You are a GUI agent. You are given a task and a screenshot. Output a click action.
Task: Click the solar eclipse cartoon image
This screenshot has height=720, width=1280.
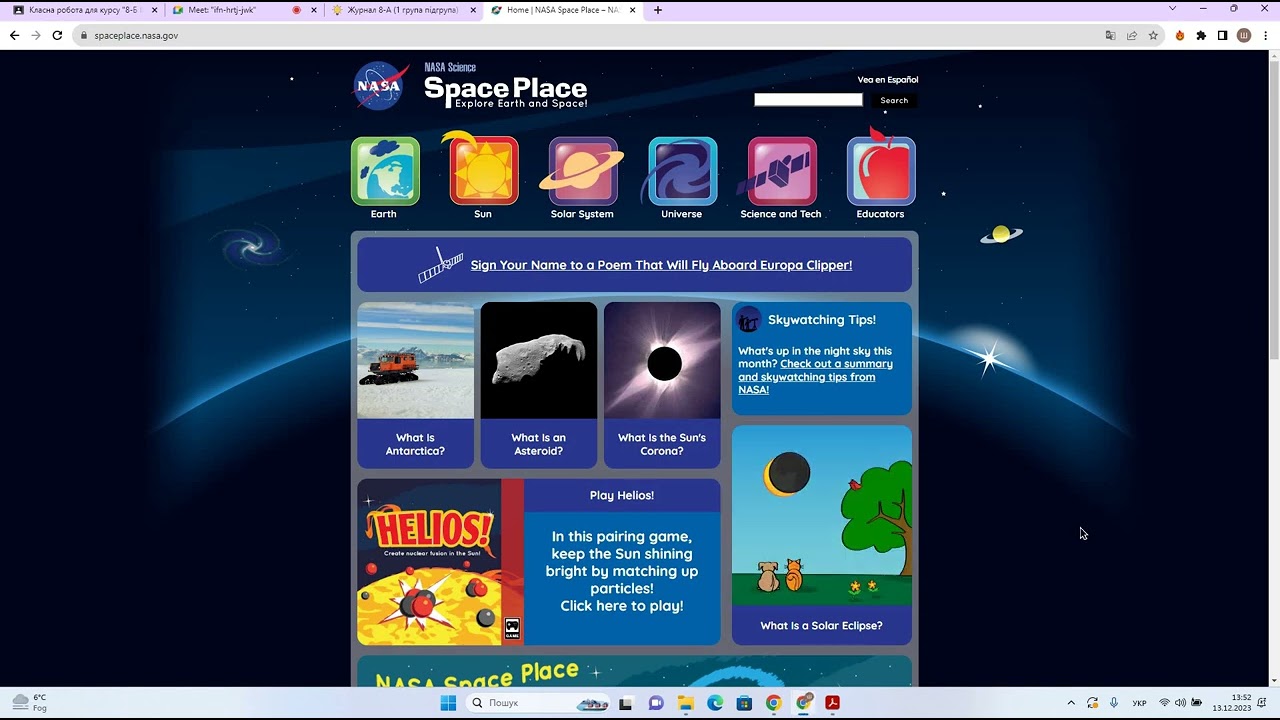[822, 516]
